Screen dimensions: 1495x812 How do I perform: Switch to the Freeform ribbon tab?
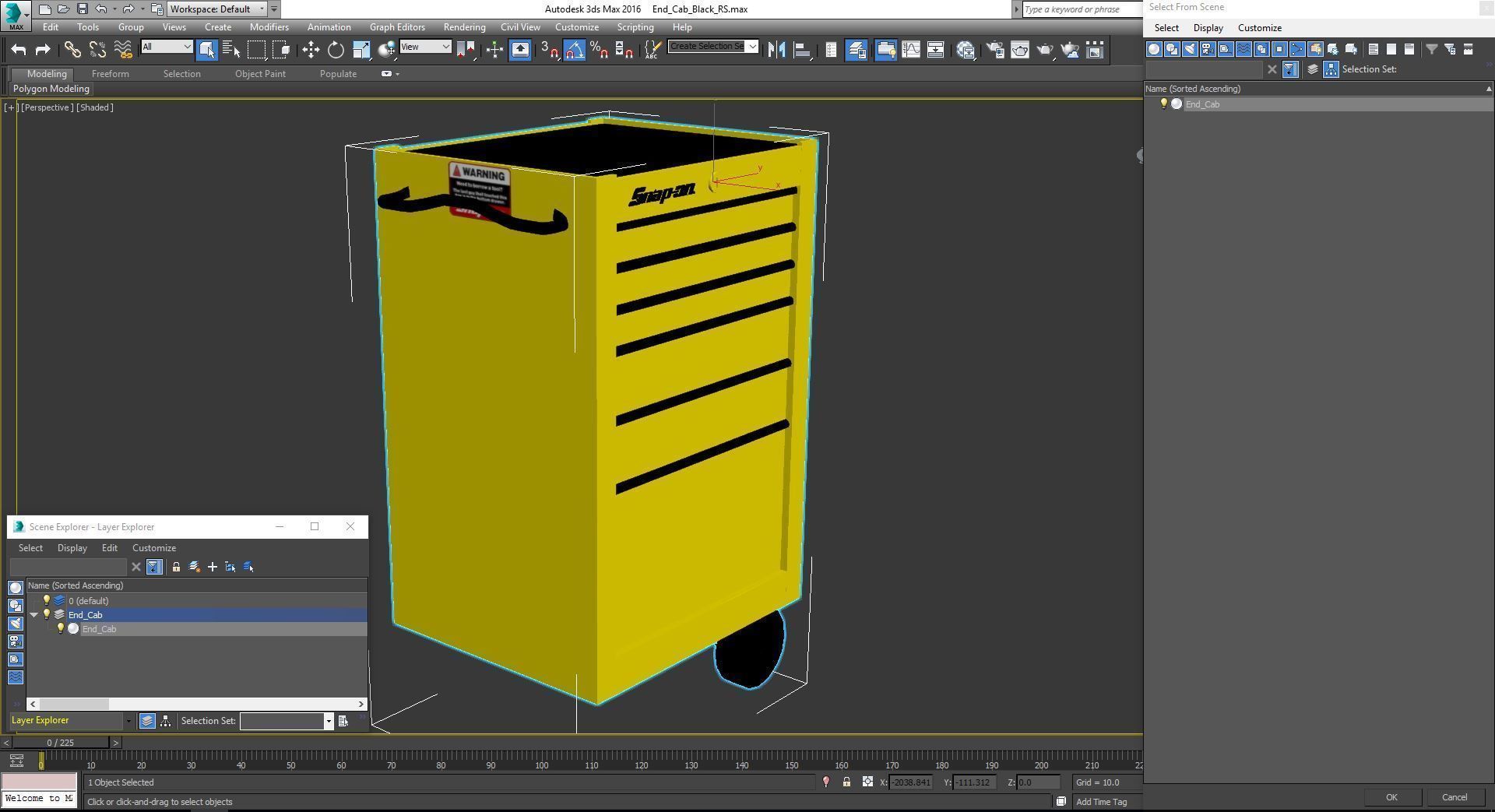[x=110, y=74]
